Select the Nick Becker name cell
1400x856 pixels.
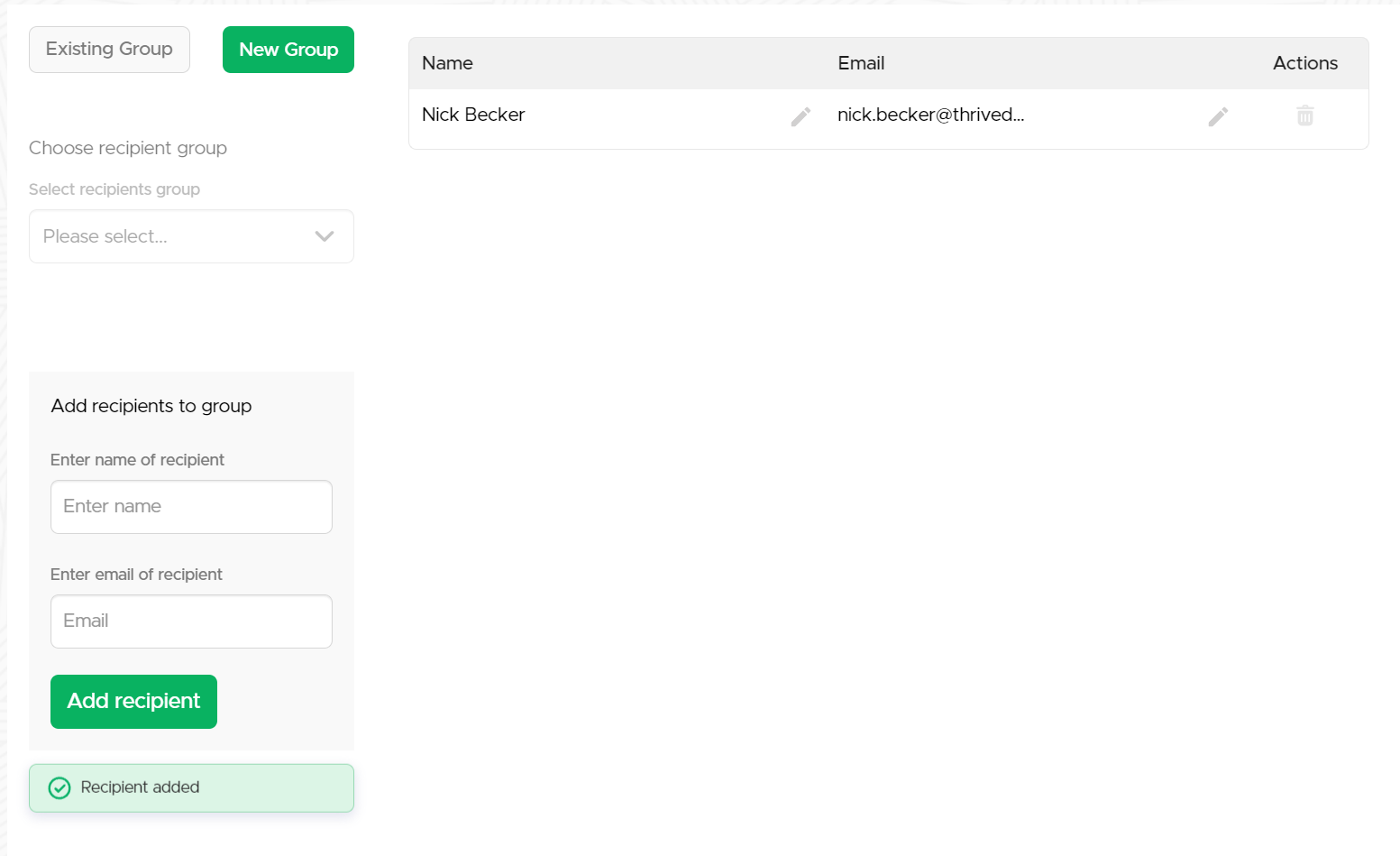coord(473,115)
